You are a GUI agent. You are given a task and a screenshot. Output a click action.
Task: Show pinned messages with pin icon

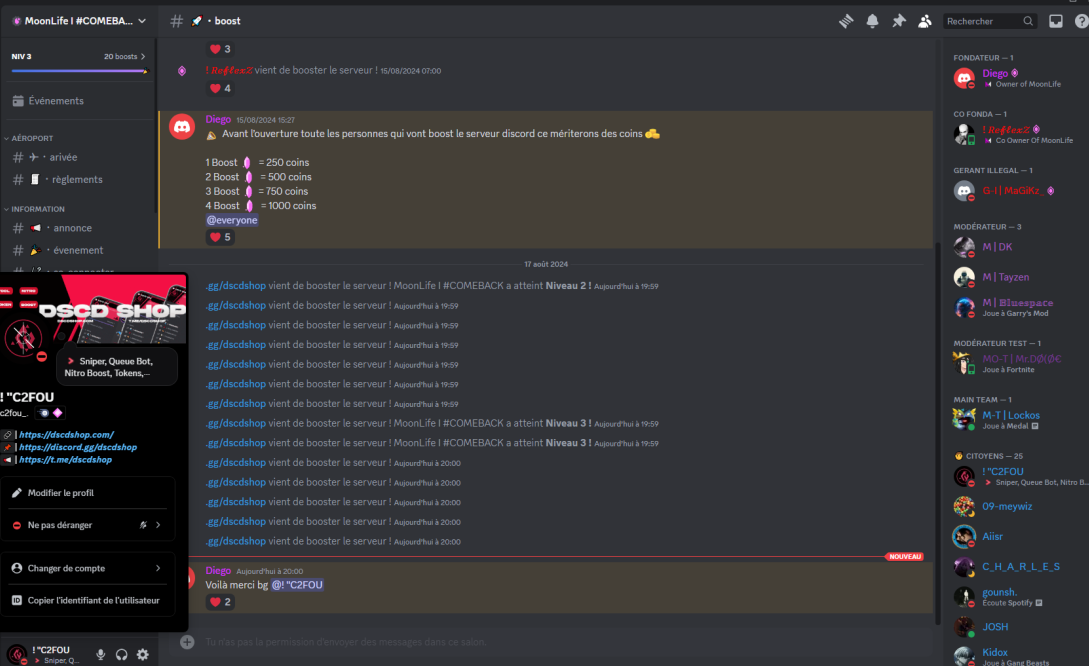[899, 21]
